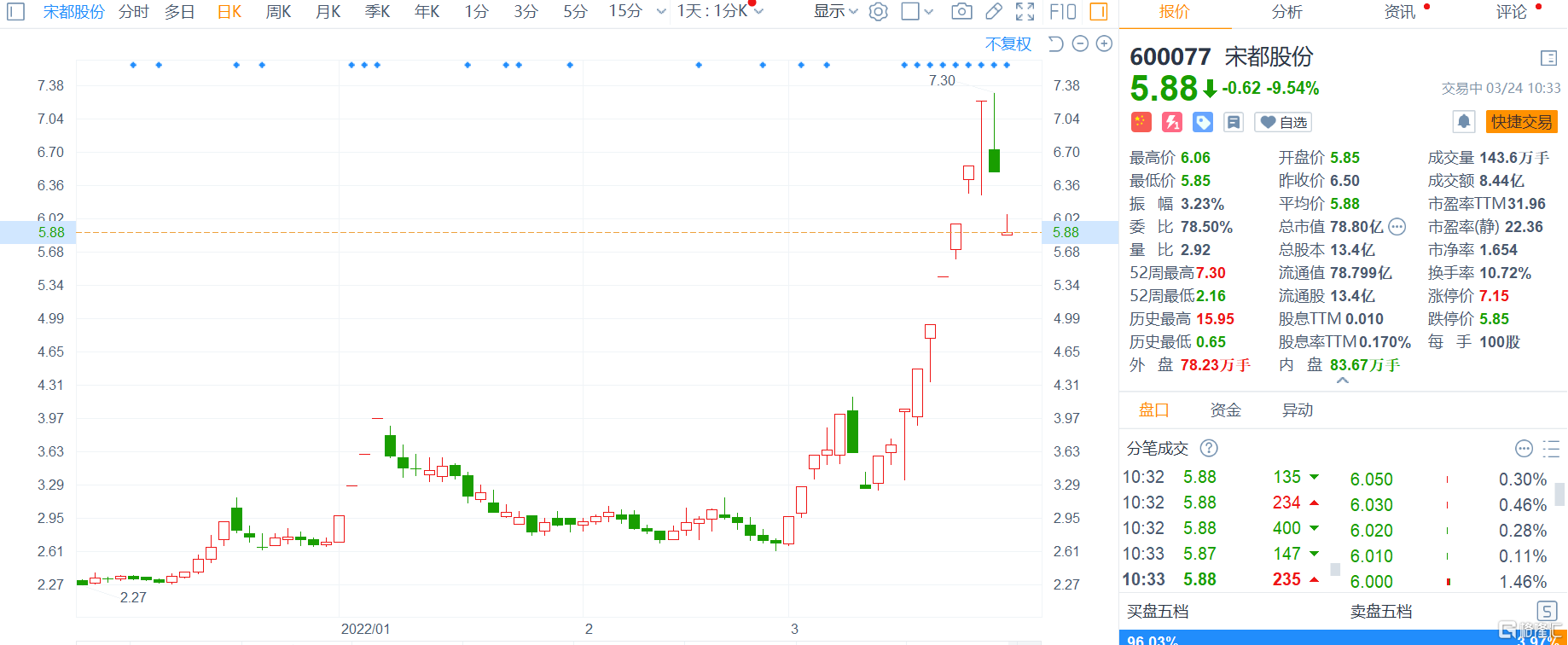Click the 6.050 price level row
The width and height of the screenshot is (1568, 645).
(x=1449, y=479)
